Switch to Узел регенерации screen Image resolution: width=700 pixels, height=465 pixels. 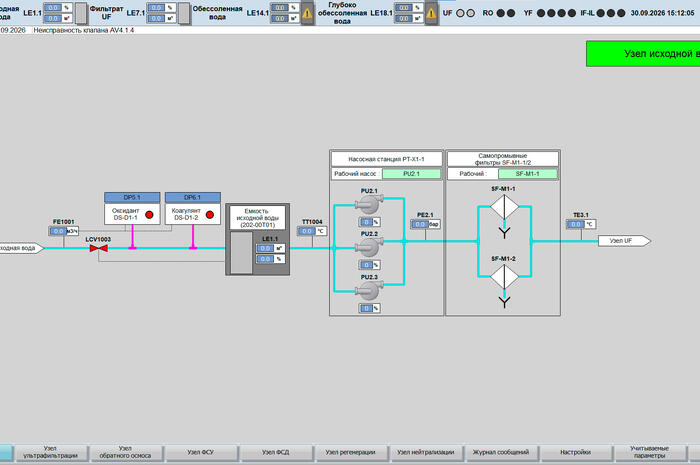[x=350, y=452]
